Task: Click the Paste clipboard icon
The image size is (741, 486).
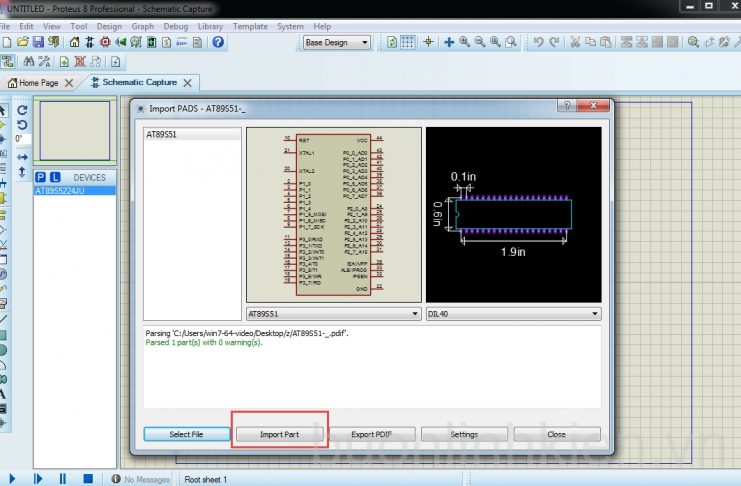Action: tap(606, 42)
